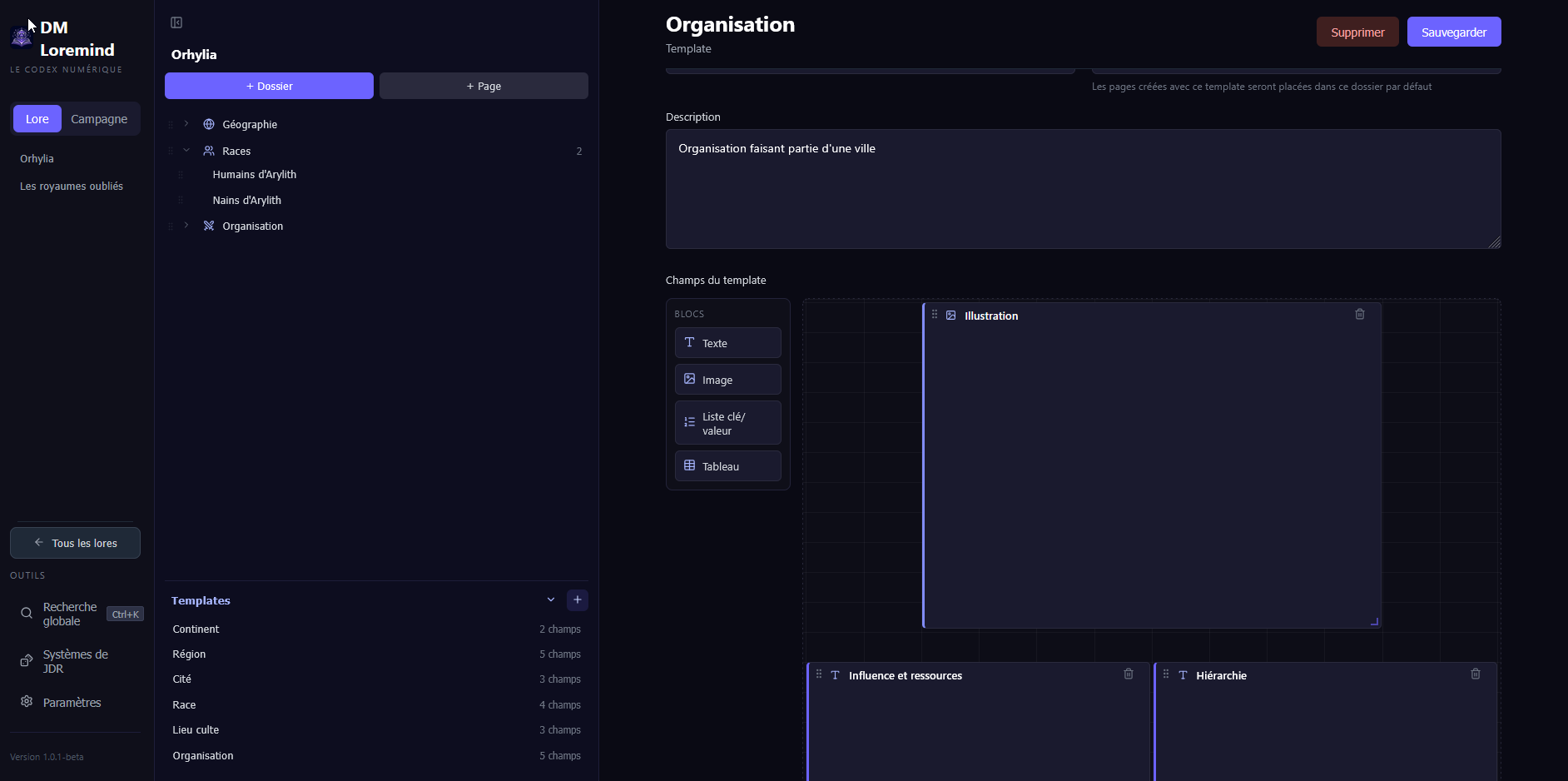Screen dimensions: 1568x781
Task: Collapse the sidebar panel icon above Orhylia
Action: [x=176, y=22]
